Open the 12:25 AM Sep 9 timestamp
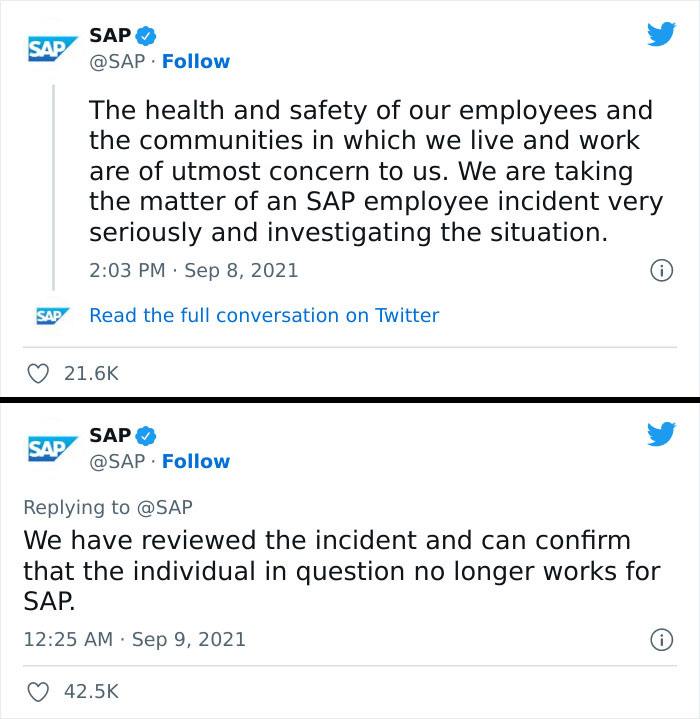The image size is (700, 719). pyautogui.click(x=134, y=639)
